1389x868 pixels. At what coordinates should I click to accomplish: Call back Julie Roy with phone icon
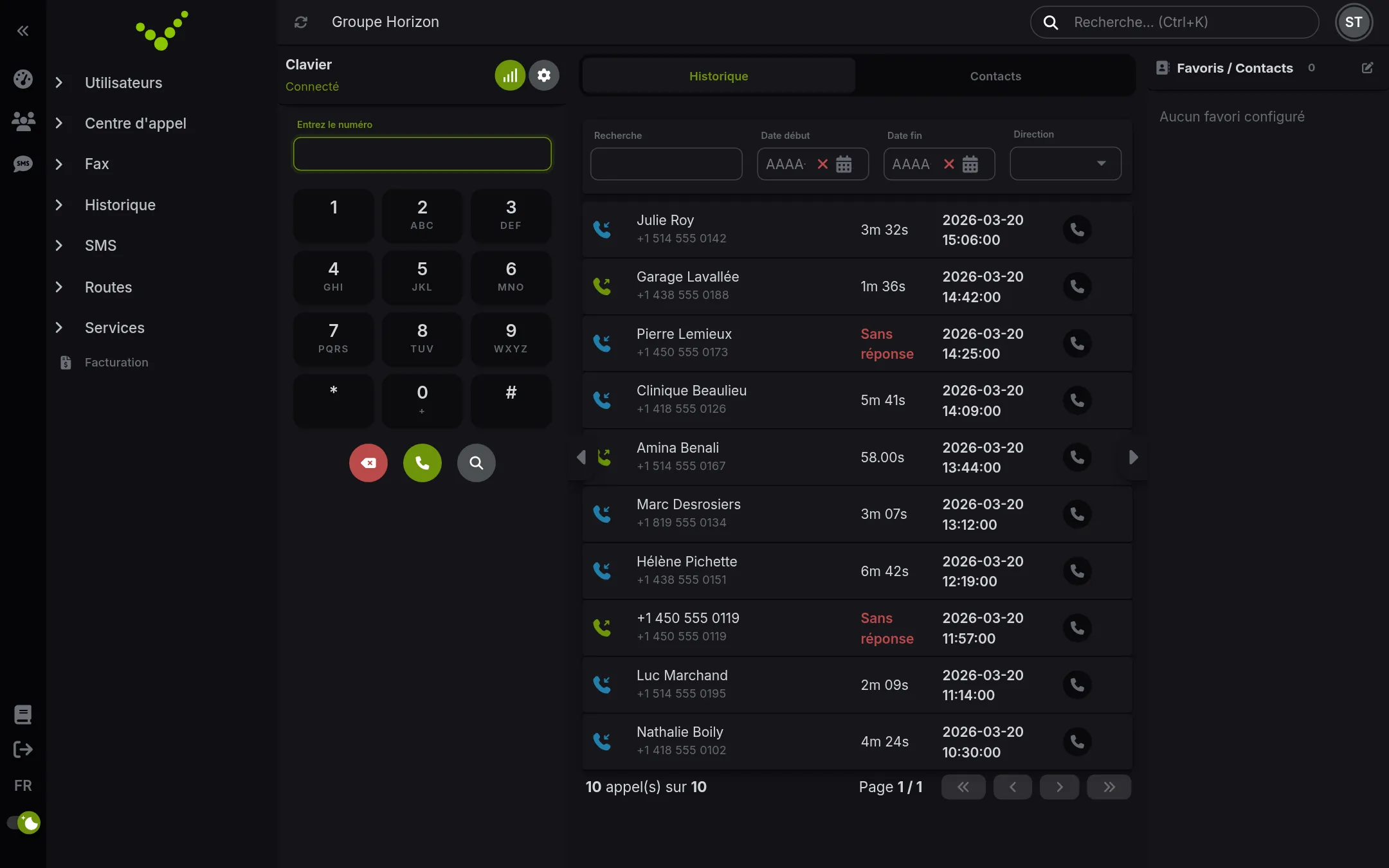[1077, 230]
